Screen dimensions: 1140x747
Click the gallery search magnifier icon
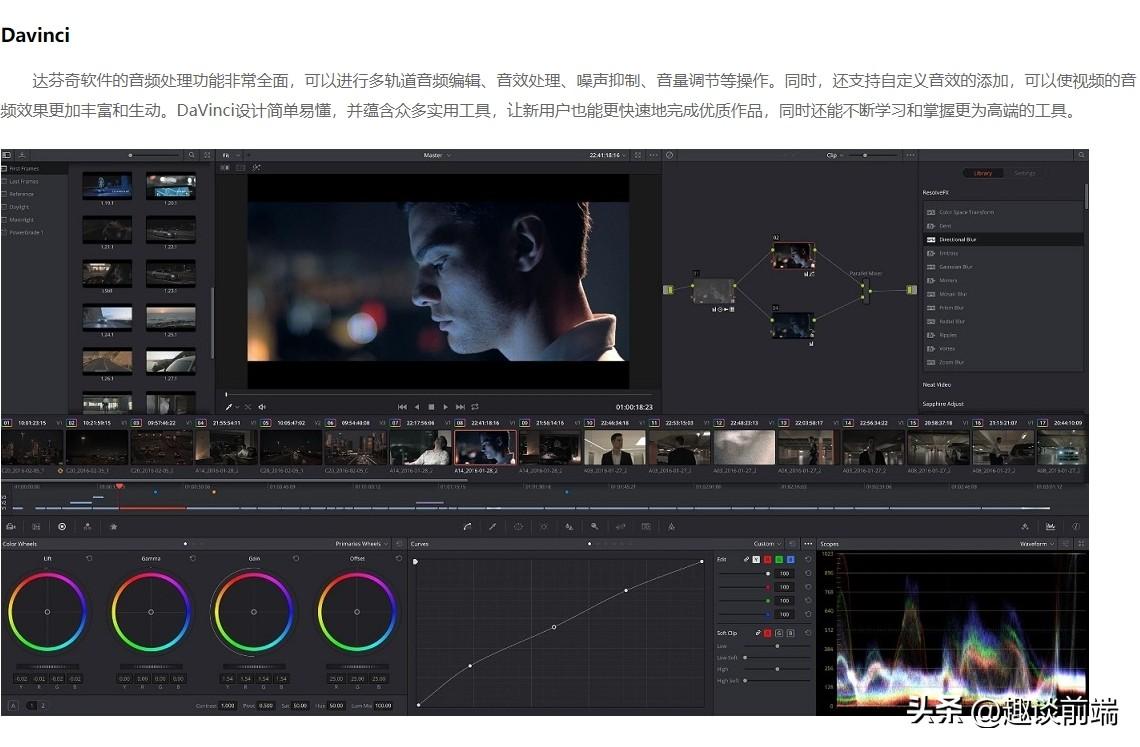pos(191,155)
